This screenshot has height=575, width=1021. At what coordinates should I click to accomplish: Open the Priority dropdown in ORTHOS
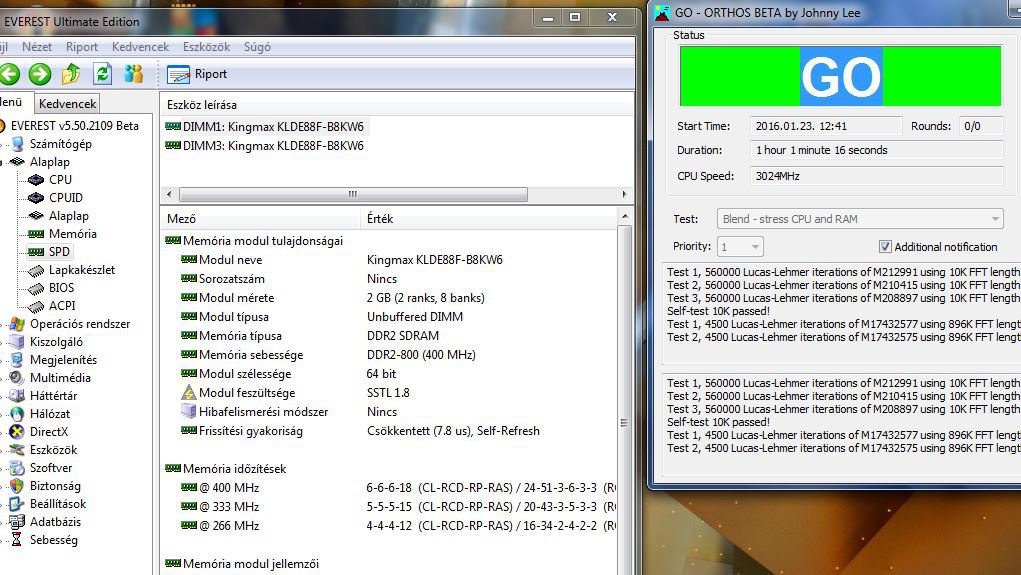pos(740,247)
